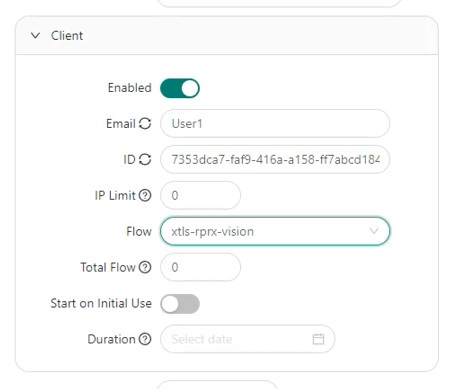Focus the Total Flow number field
The height and width of the screenshot is (389, 459).
(x=200, y=267)
